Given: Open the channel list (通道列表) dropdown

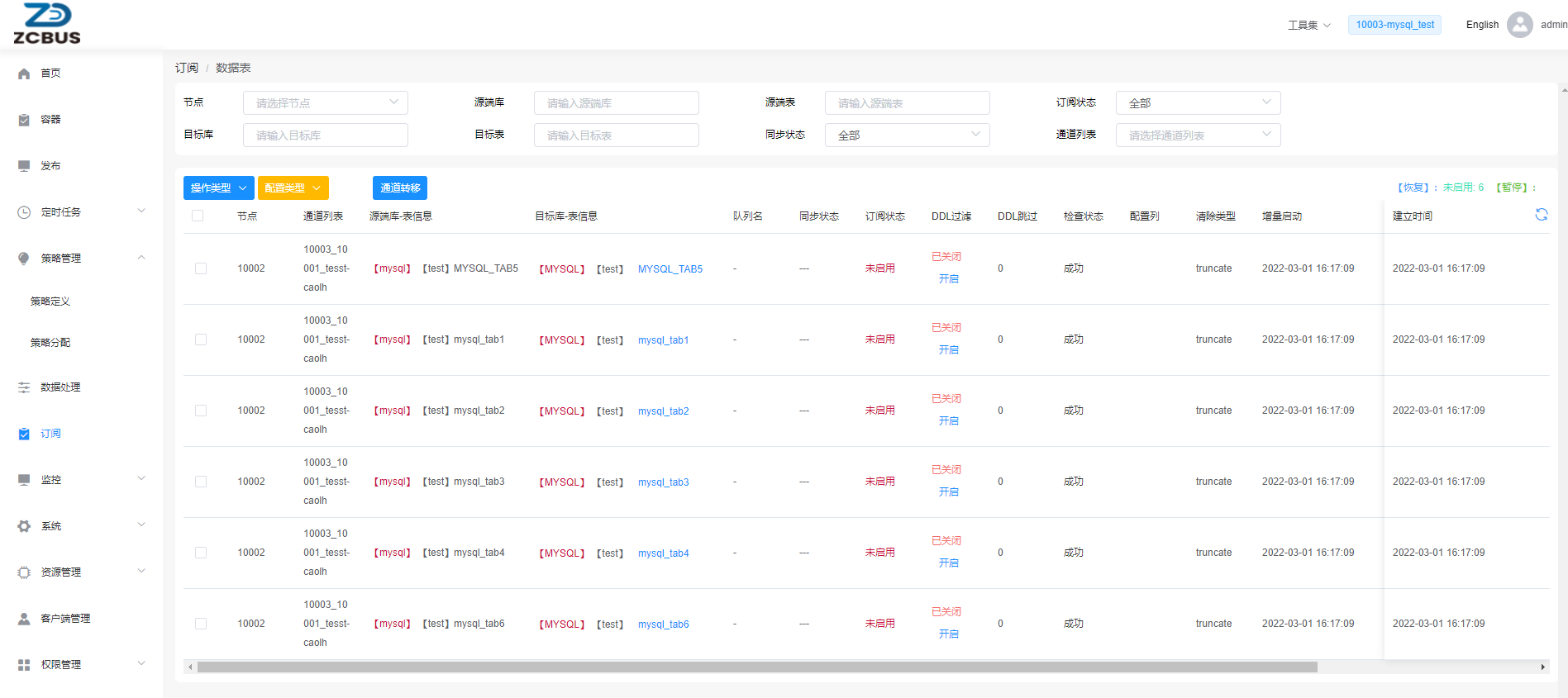Looking at the screenshot, I should point(1198,135).
